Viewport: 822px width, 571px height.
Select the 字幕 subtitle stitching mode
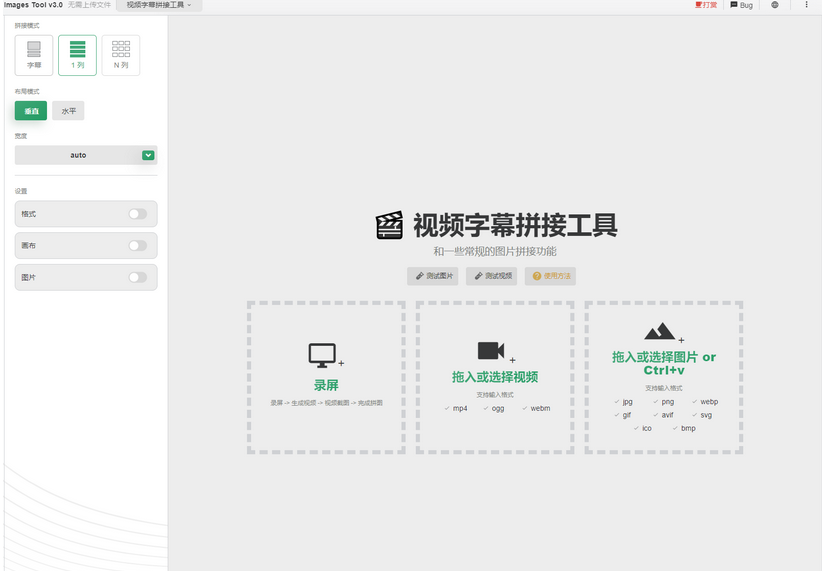coord(34,55)
